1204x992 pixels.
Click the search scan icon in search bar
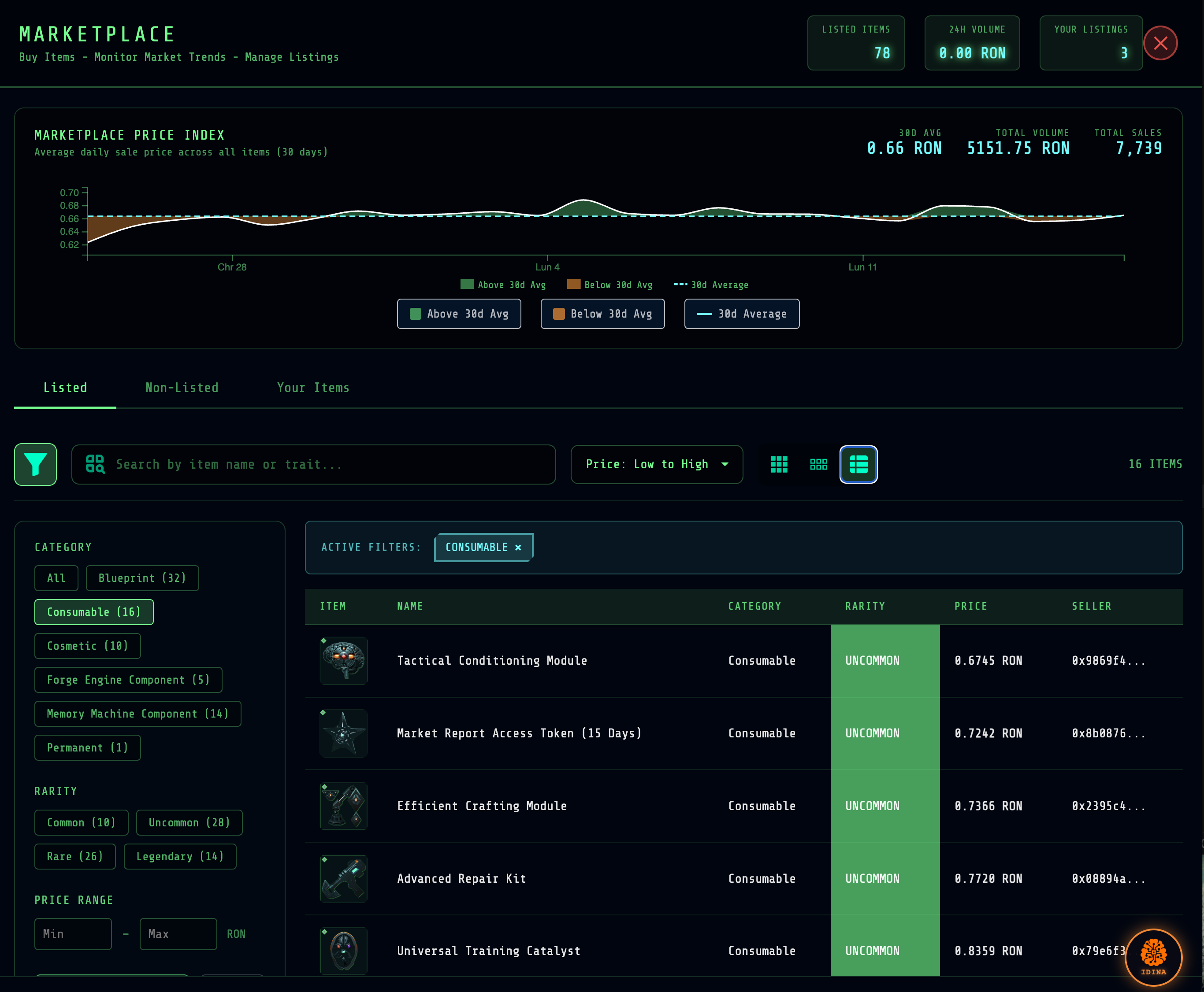click(x=95, y=464)
